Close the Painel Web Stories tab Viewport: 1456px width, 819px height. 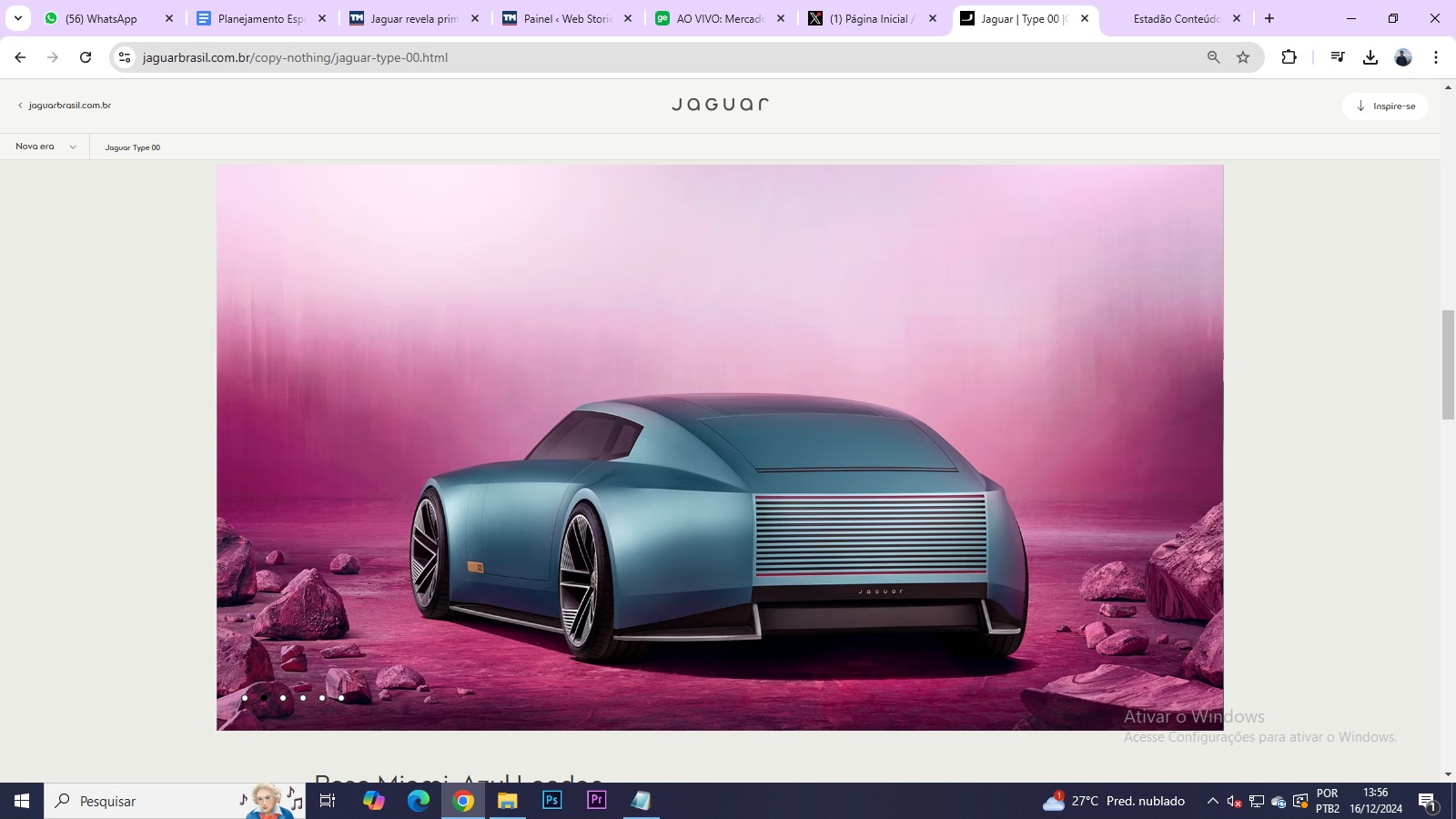click(x=628, y=18)
